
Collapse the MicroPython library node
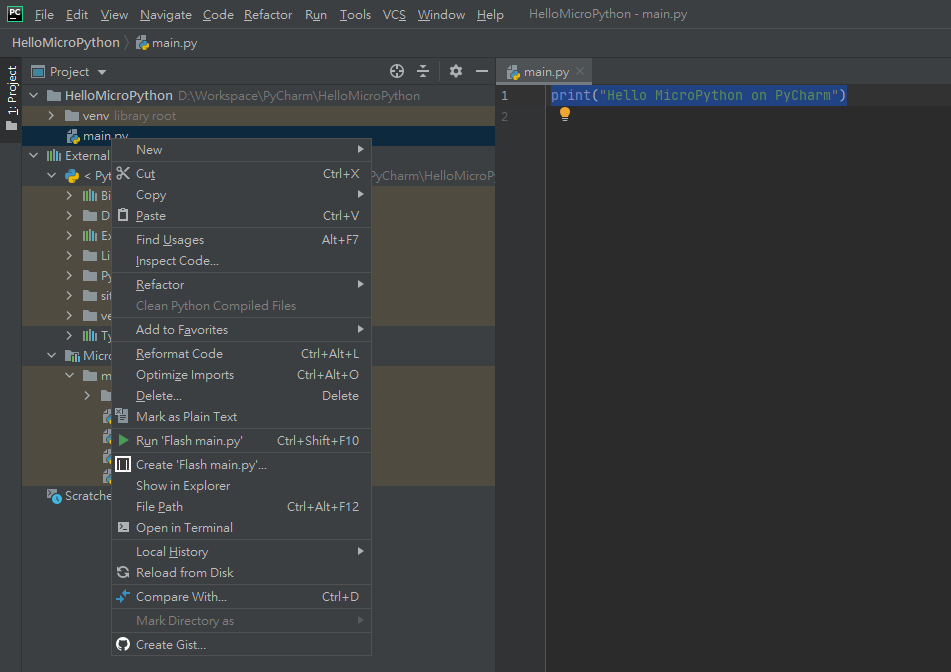tap(52, 355)
